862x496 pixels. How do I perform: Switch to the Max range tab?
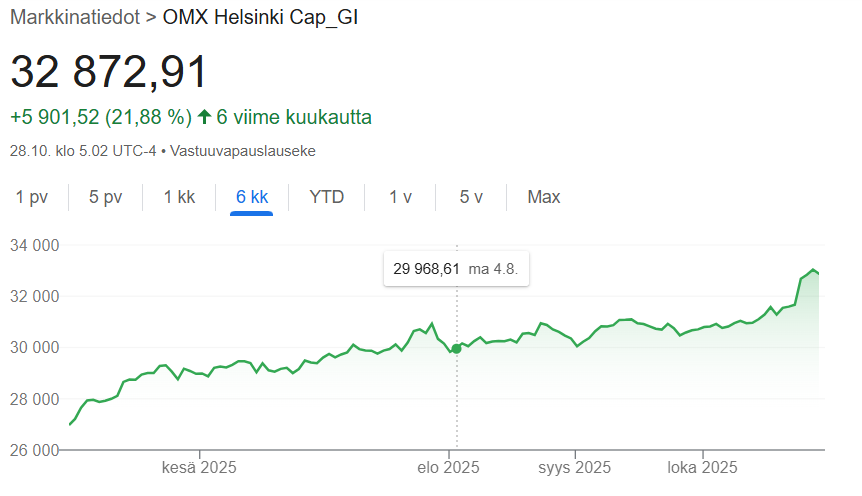pyautogui.click(x=544, y=197)
